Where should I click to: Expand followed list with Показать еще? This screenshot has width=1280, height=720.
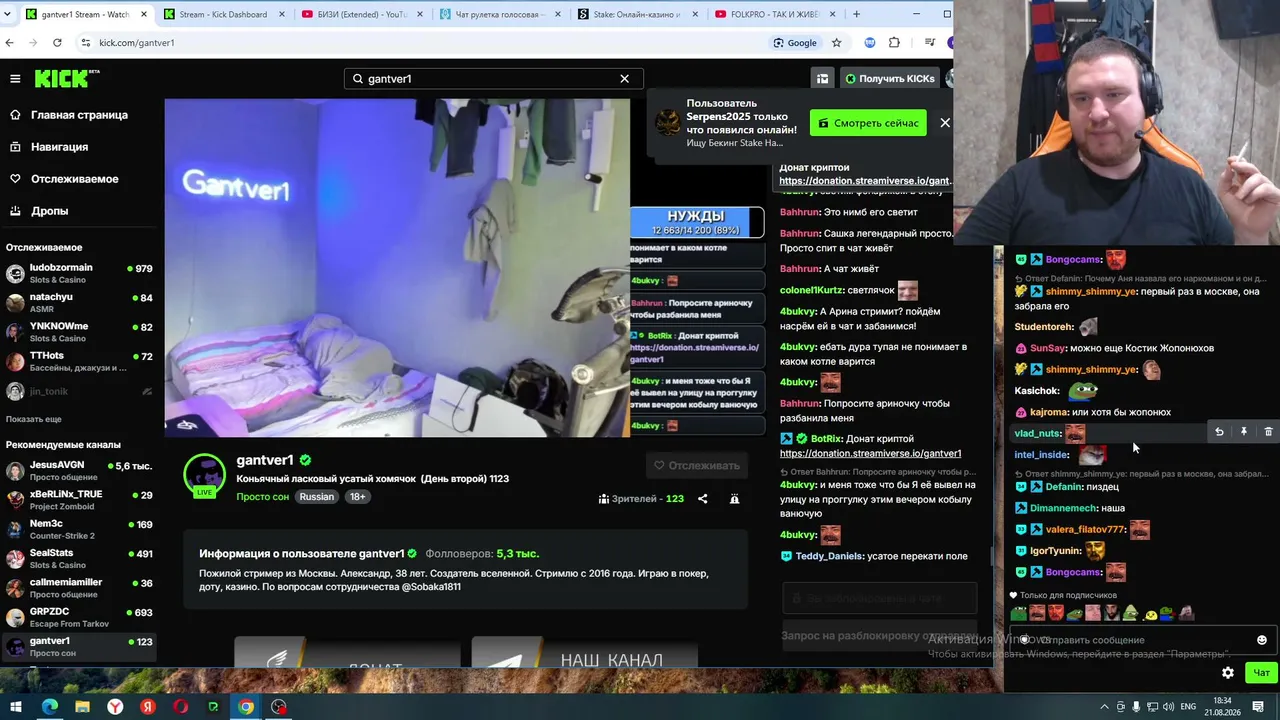click(x=34, y=419)
